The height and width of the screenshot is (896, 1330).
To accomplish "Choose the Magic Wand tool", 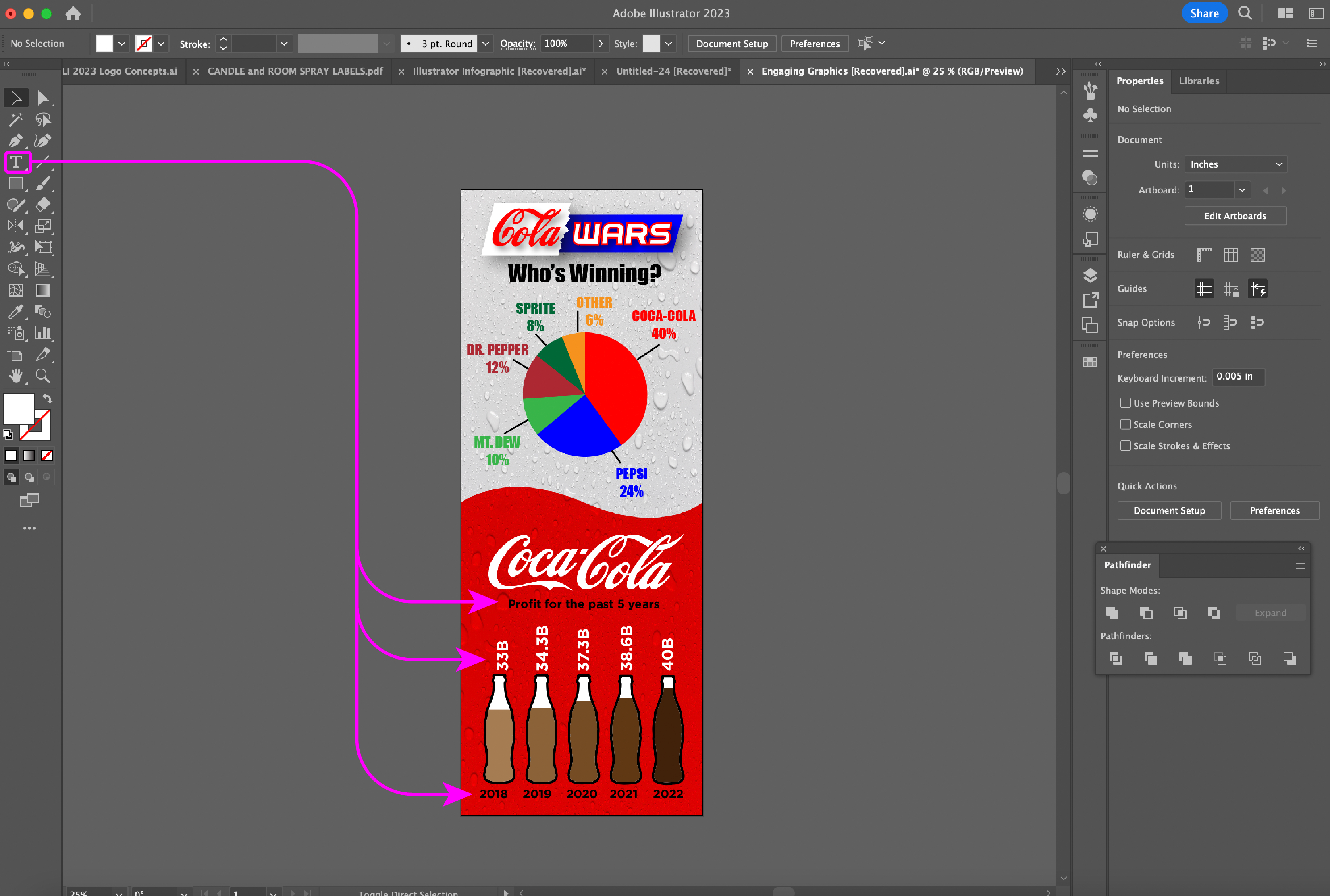I will (15, 119).
